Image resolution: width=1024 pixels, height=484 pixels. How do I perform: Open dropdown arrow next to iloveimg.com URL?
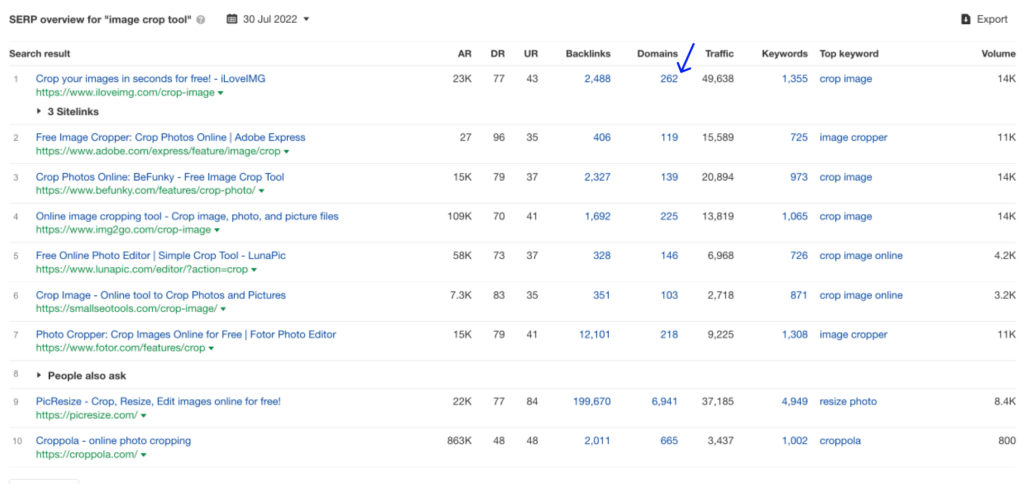221,93
